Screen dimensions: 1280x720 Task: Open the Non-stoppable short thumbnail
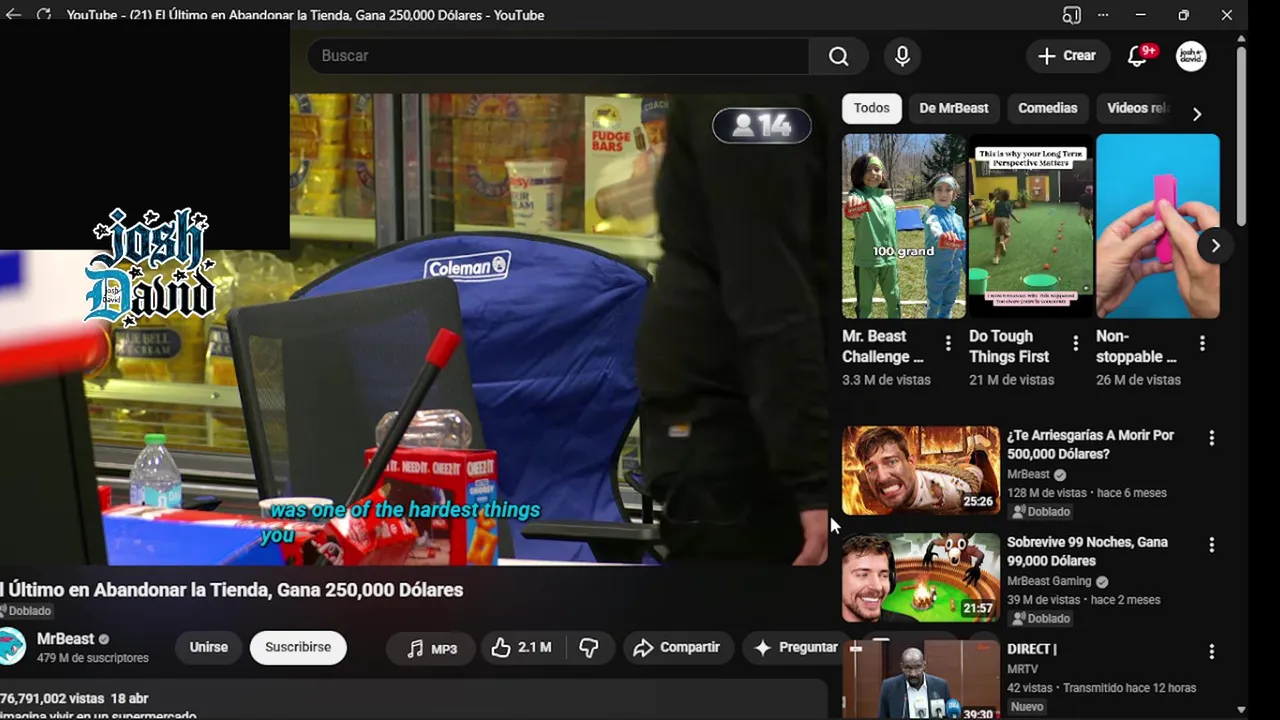click(x=1157, y=226)
